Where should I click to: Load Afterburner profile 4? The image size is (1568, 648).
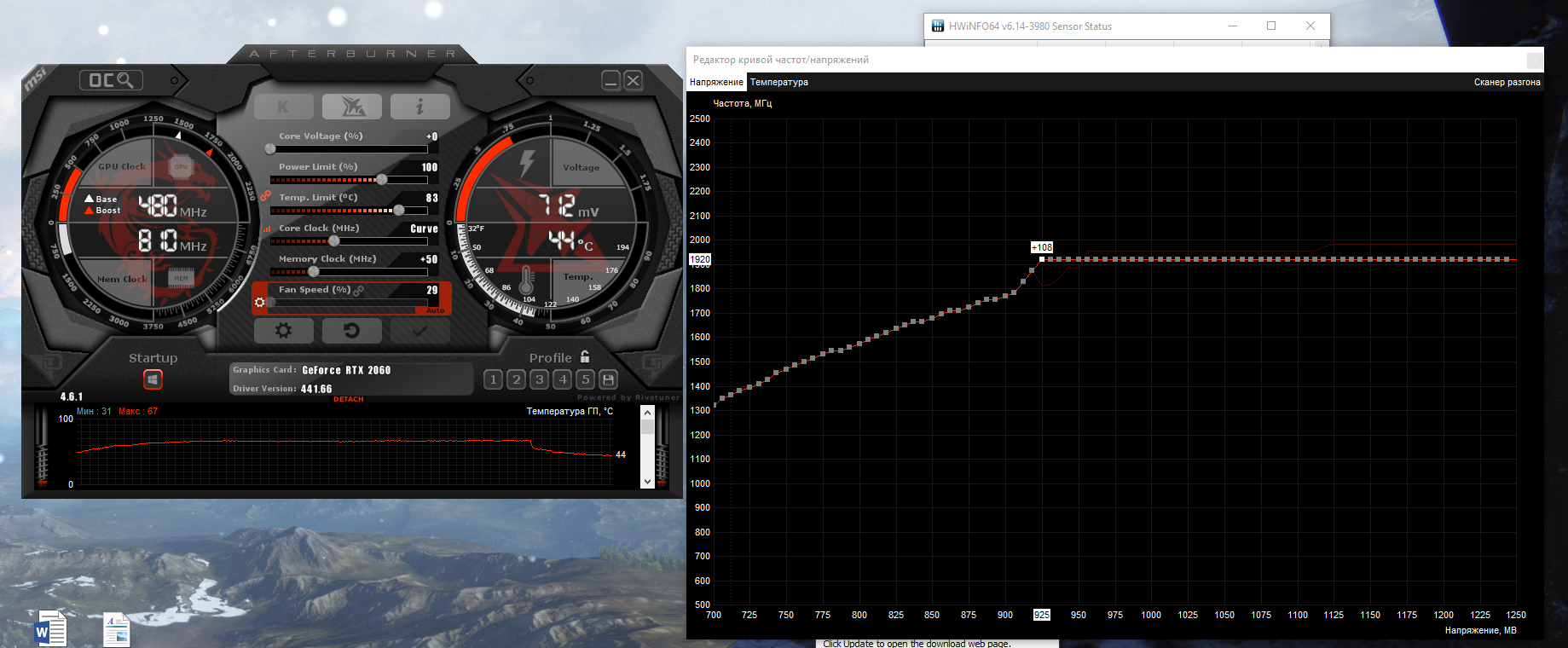(562, 379)
